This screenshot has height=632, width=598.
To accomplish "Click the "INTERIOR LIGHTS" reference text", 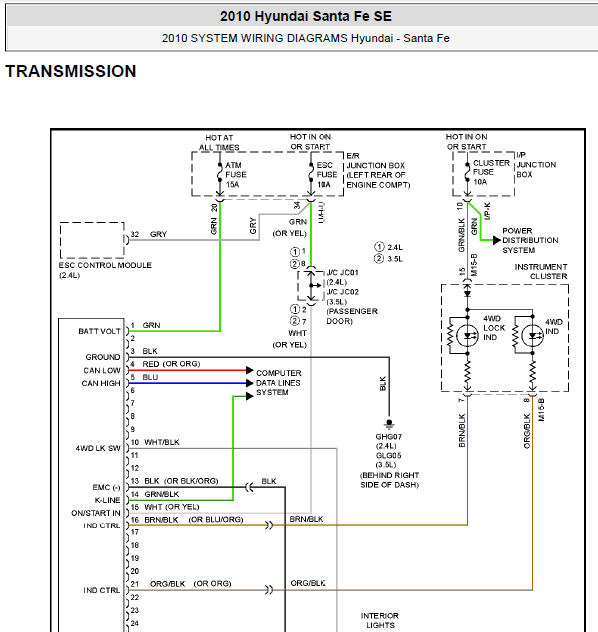I will click(x=380, y=620).
